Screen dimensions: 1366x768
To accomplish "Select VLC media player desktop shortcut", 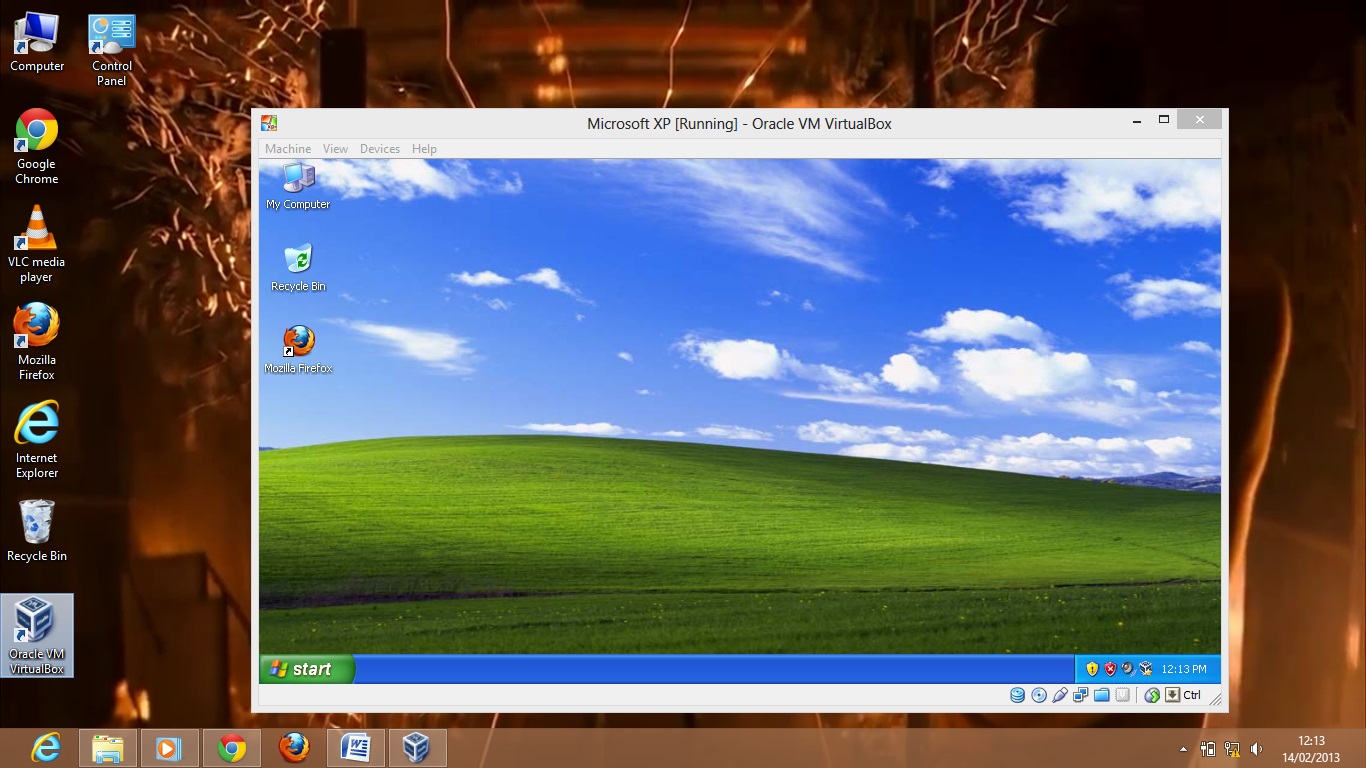I will pyautogui.click(x=37, y=245).
